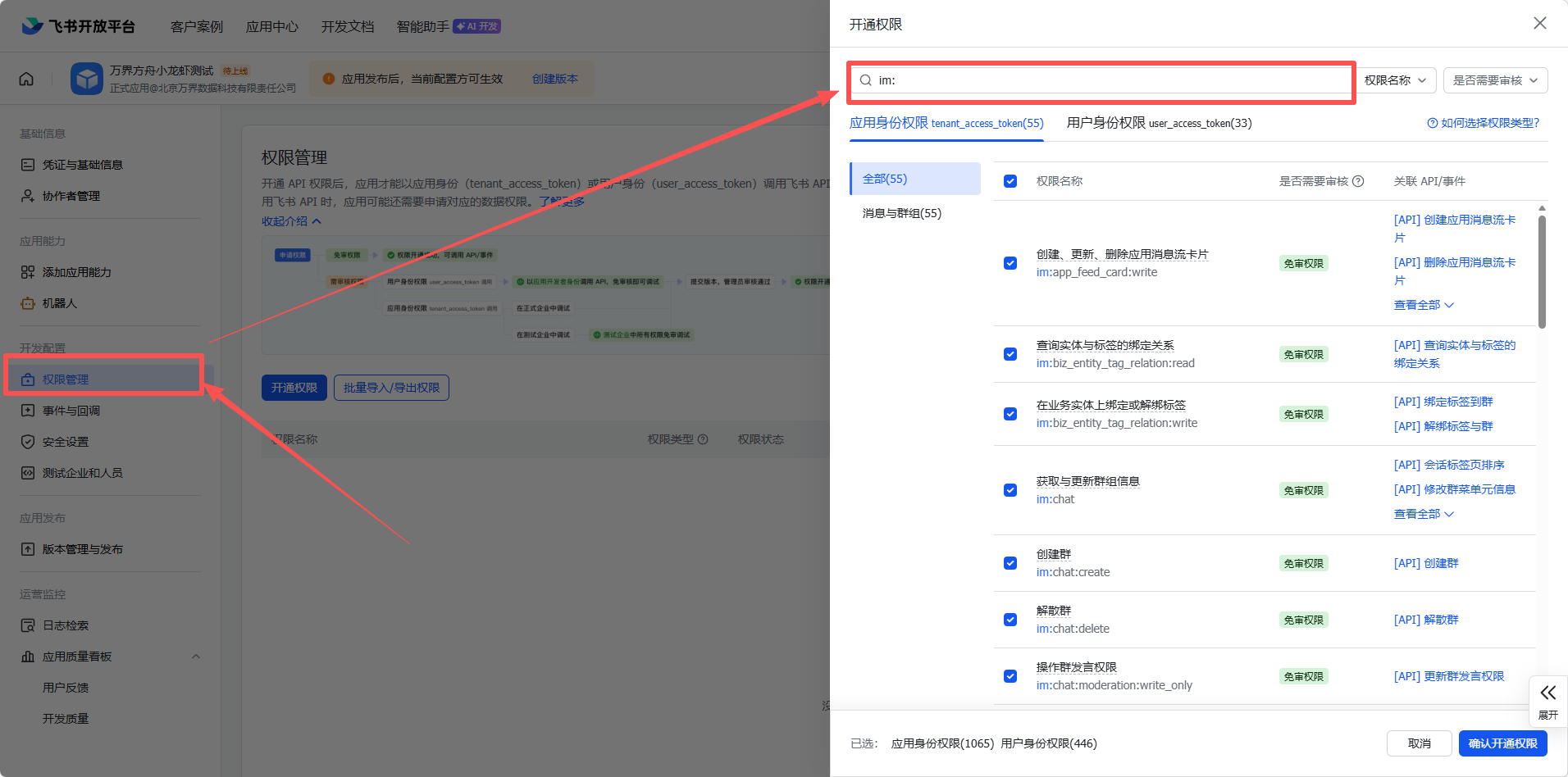1568x777 pixels.
Task: Click the help icon beside 是否需要审核 column
Action: [1358, 181]
